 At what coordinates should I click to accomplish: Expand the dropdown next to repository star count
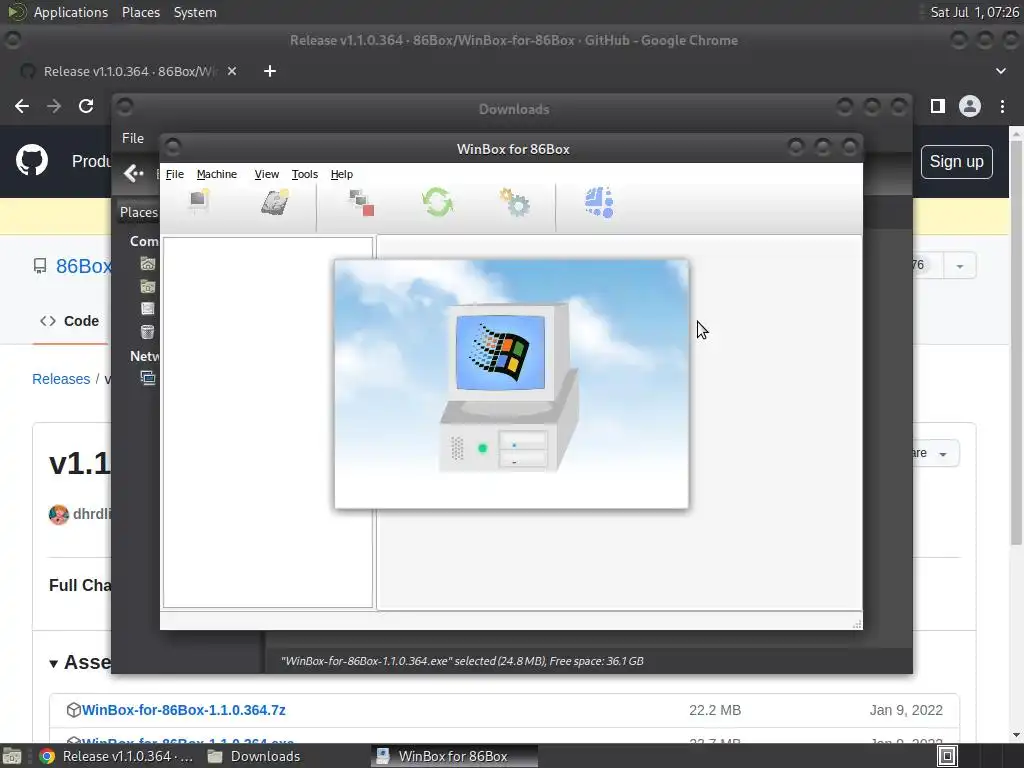[959, 266]
